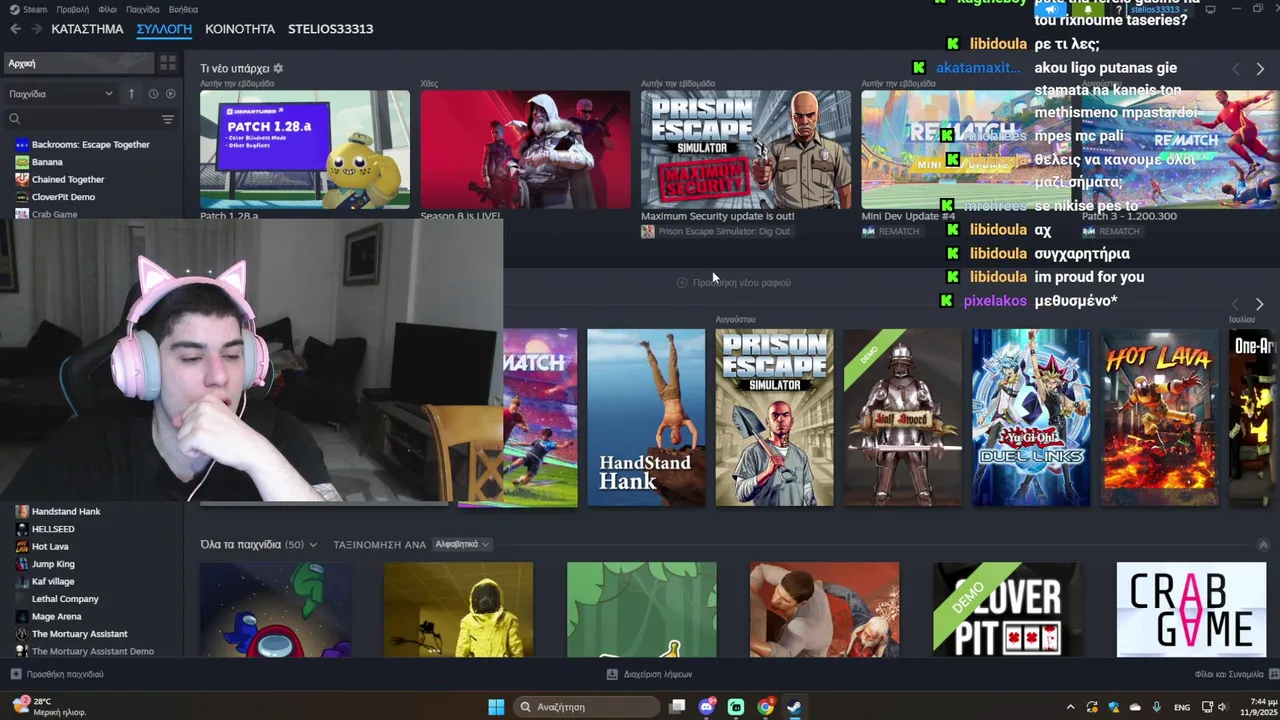Click the Steam taskbar icon
This screenshot has height=720, width=1280.
[x=794, y=707]
